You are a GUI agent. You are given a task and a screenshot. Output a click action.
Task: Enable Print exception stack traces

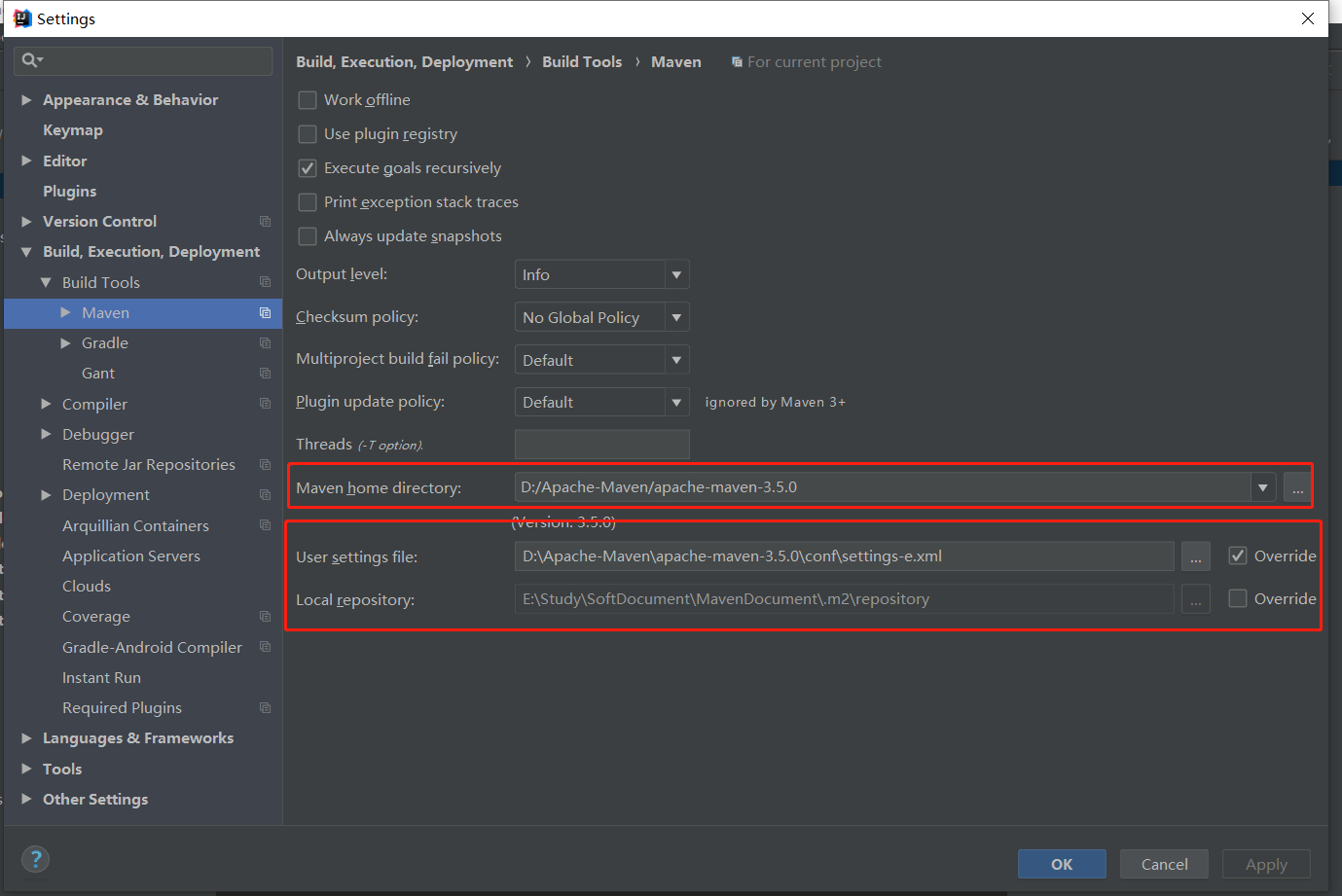tap(308, 202)
